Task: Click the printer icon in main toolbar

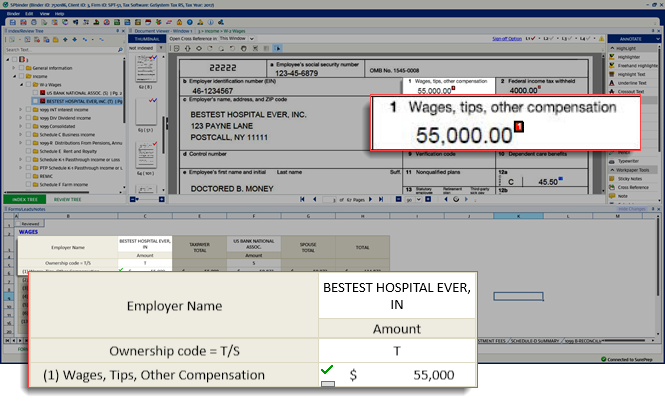Action: pos(34,22)
